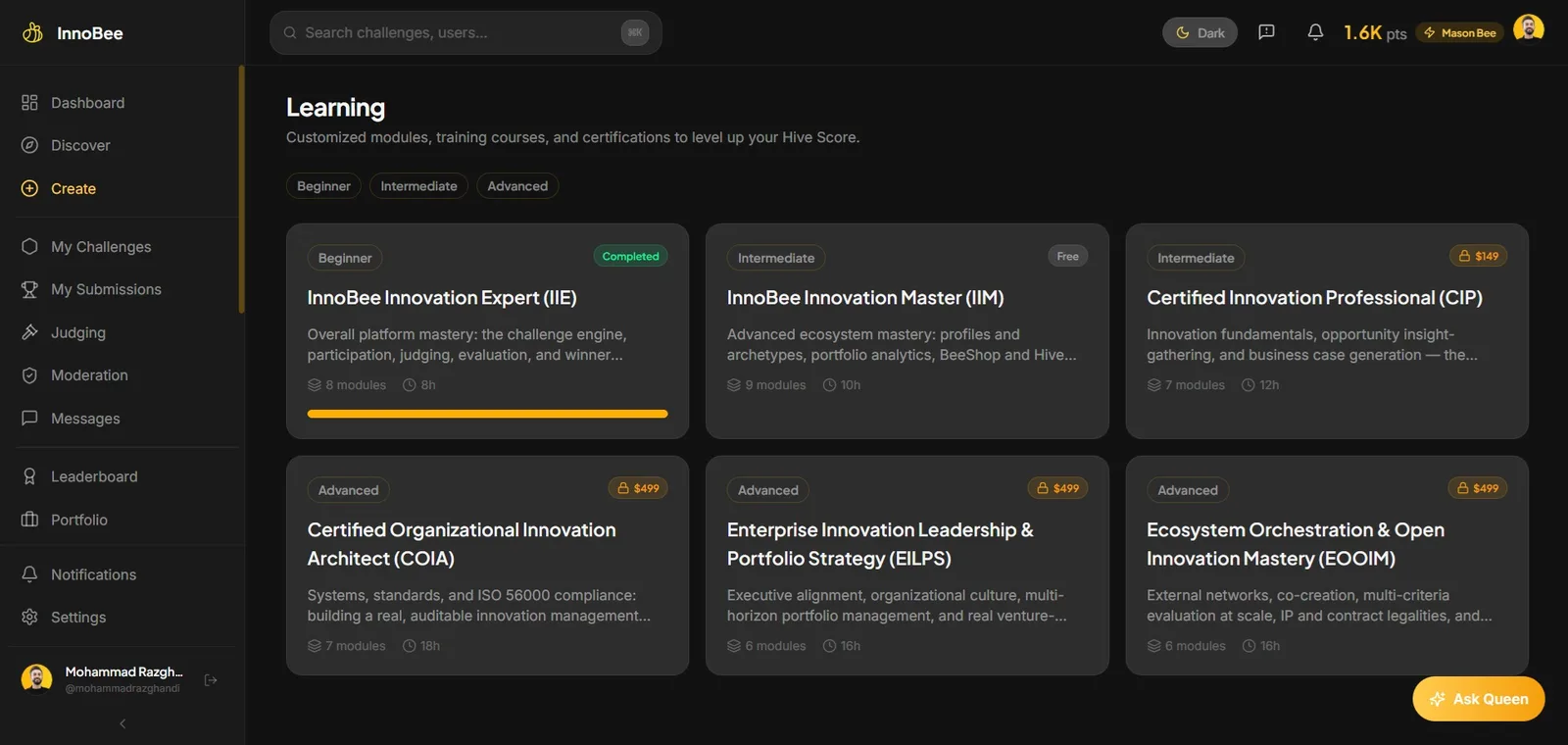Click the profile avatar in the header
Image resolution: width=1568 pixels, height=745 pixels.
(1529, 29)
